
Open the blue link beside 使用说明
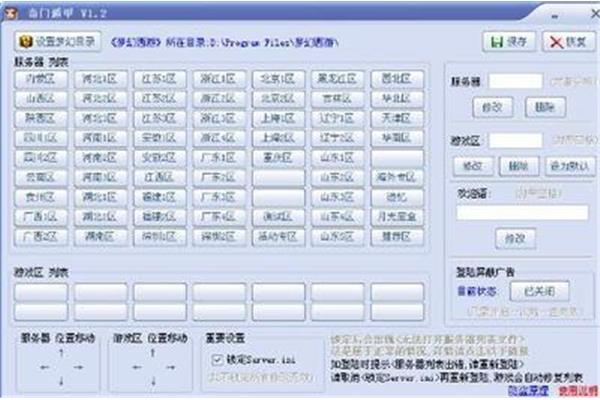[528, 391]
